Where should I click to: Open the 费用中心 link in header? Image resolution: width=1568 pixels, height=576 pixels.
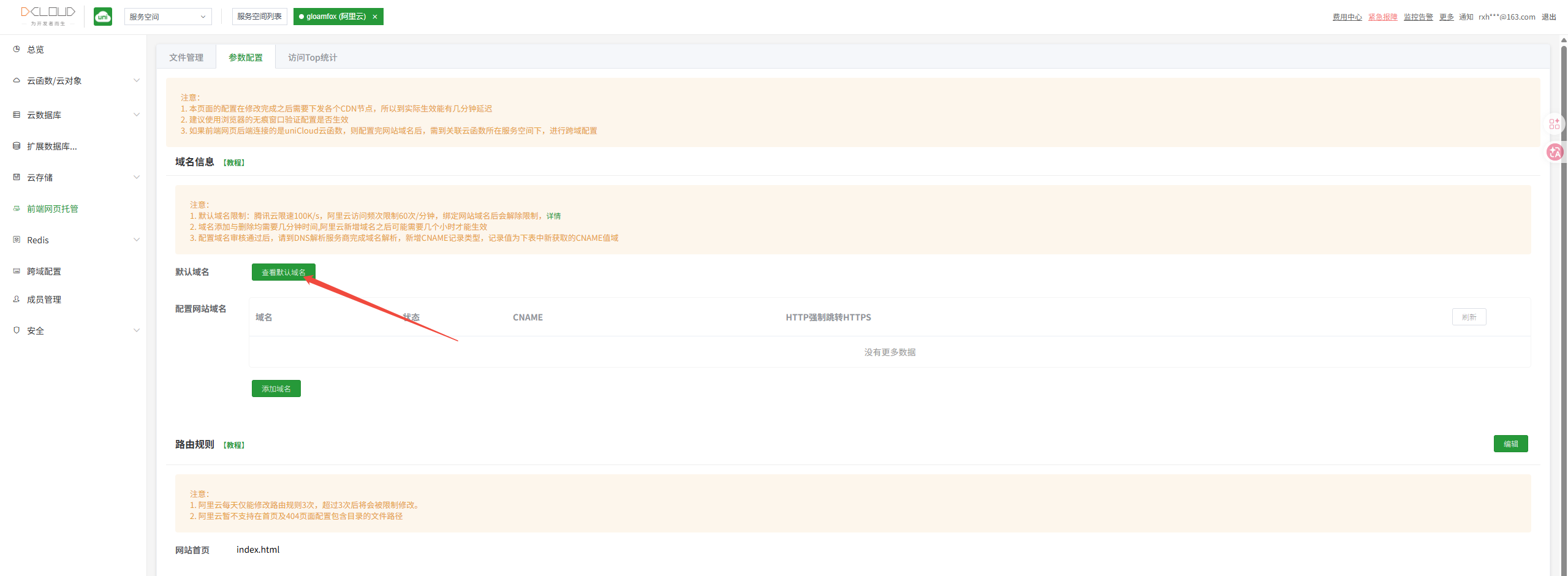pos(1347,17)
